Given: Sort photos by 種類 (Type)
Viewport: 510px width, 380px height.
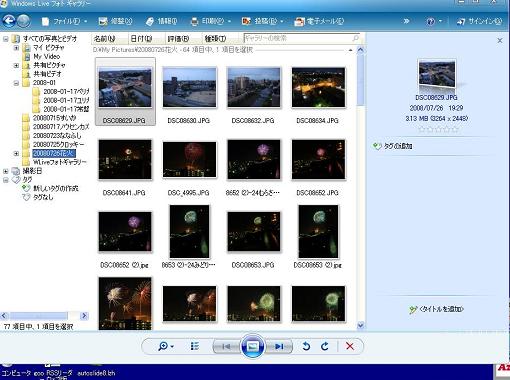Looking at the screenshot, I should (x=221, y=39).
